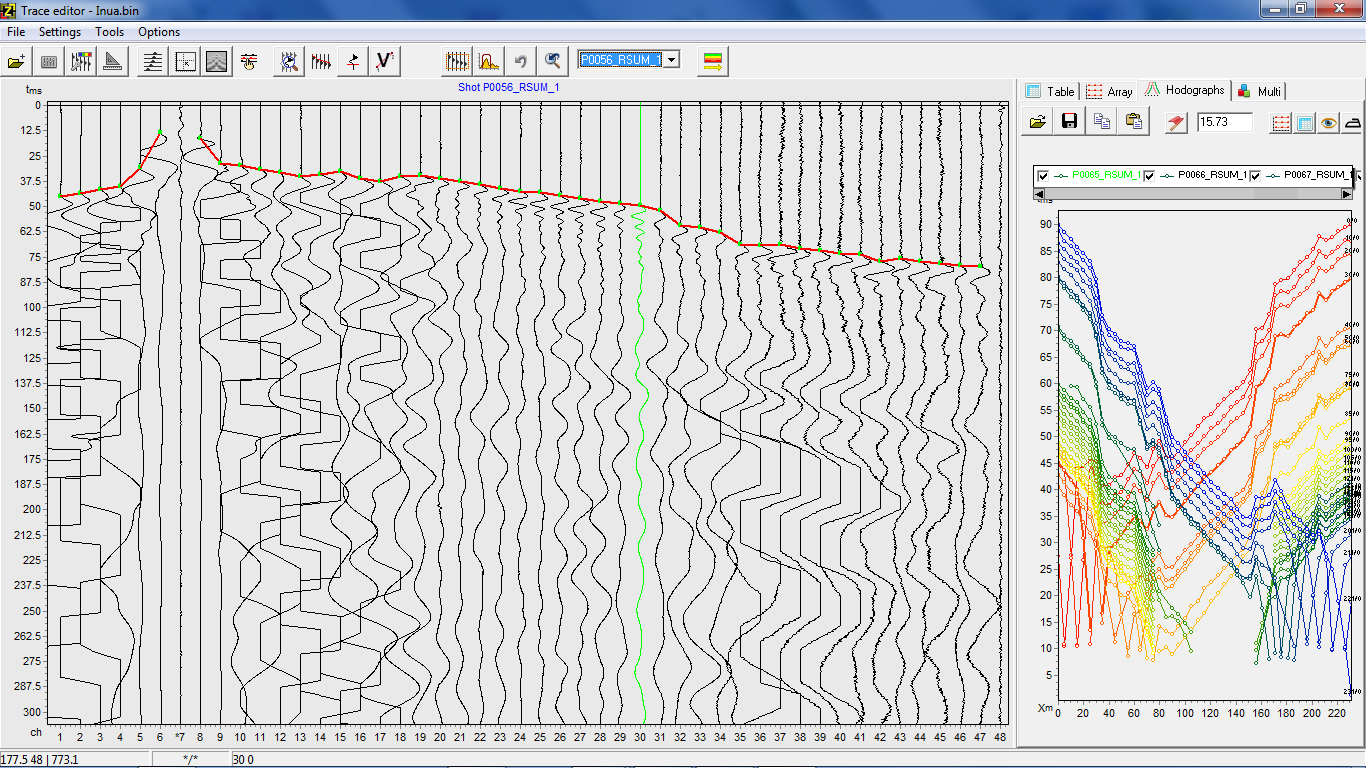Click the open file folder icon in main toolbar
Viewport: 1366px width, 768px height.
17,62
